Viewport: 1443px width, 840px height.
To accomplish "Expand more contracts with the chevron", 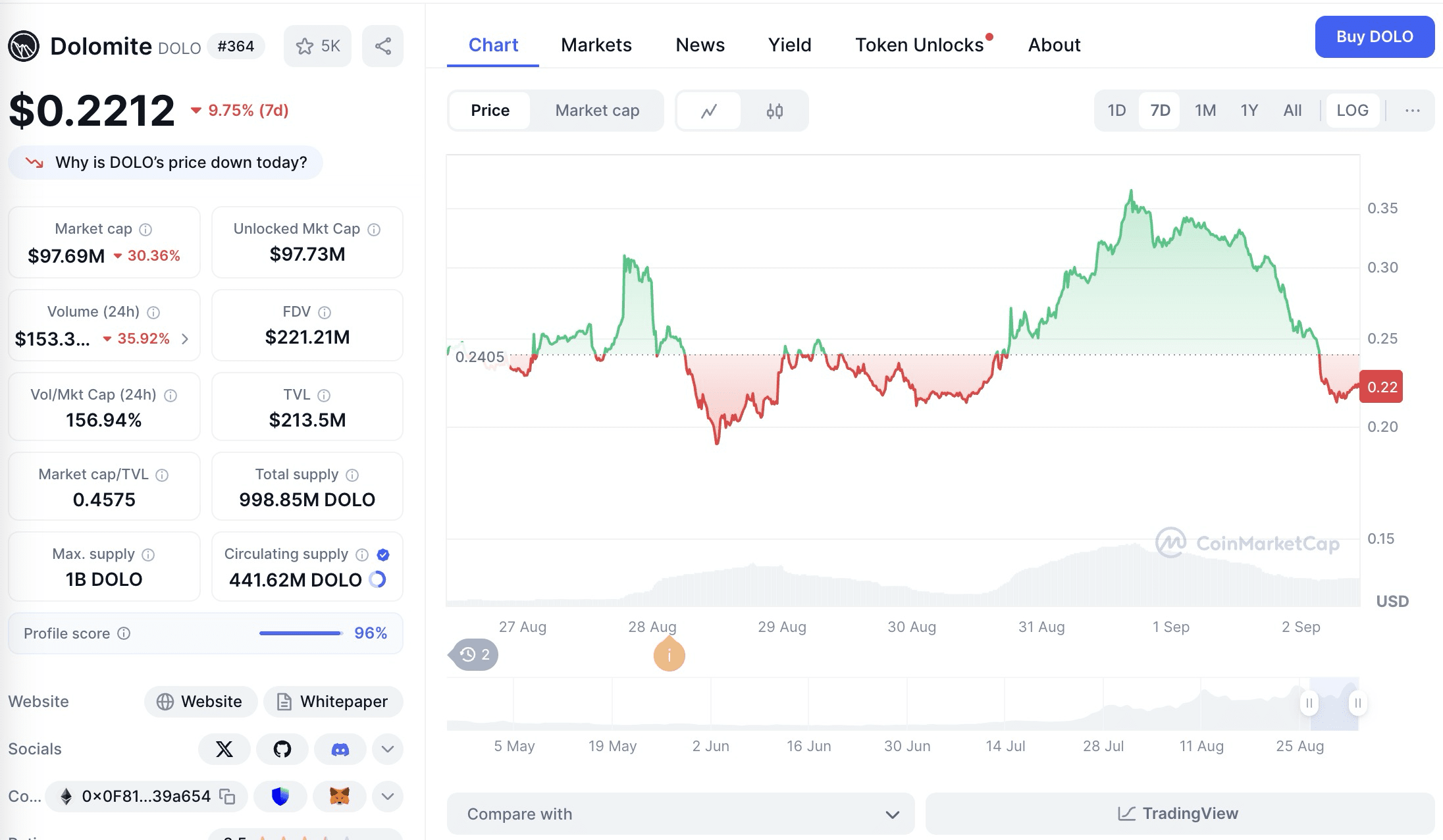I will click(388, 797).
